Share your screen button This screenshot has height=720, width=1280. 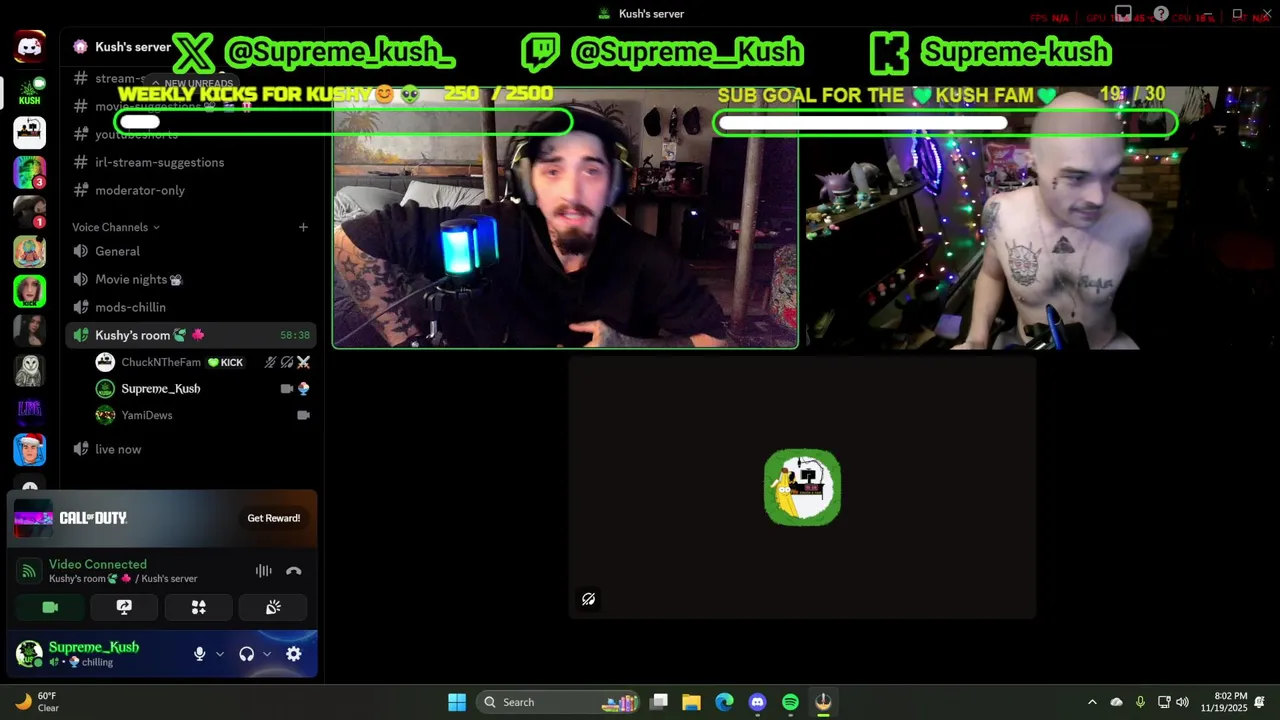click(124, 607)
